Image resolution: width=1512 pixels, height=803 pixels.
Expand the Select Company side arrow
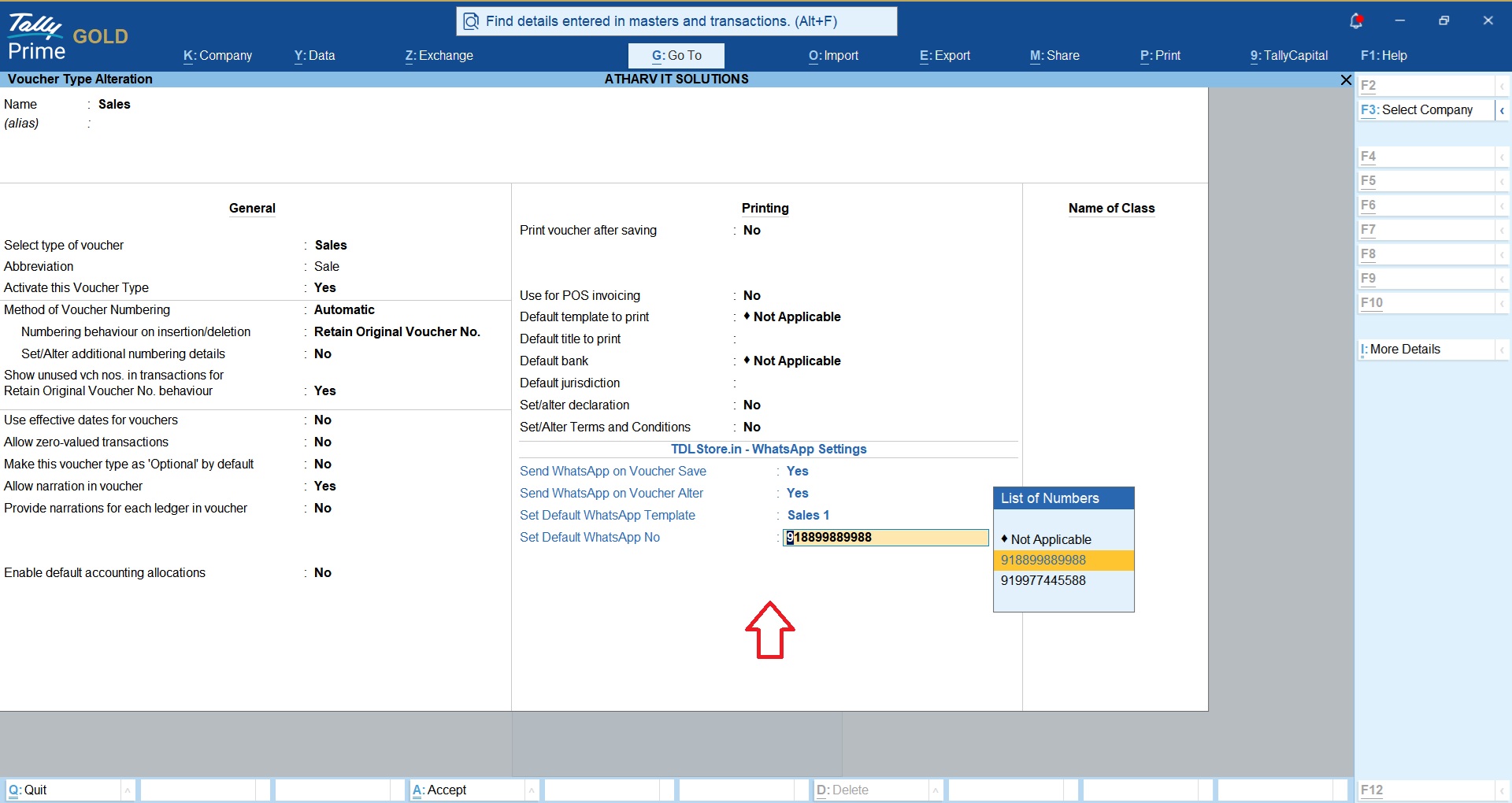pos(1502,110)
